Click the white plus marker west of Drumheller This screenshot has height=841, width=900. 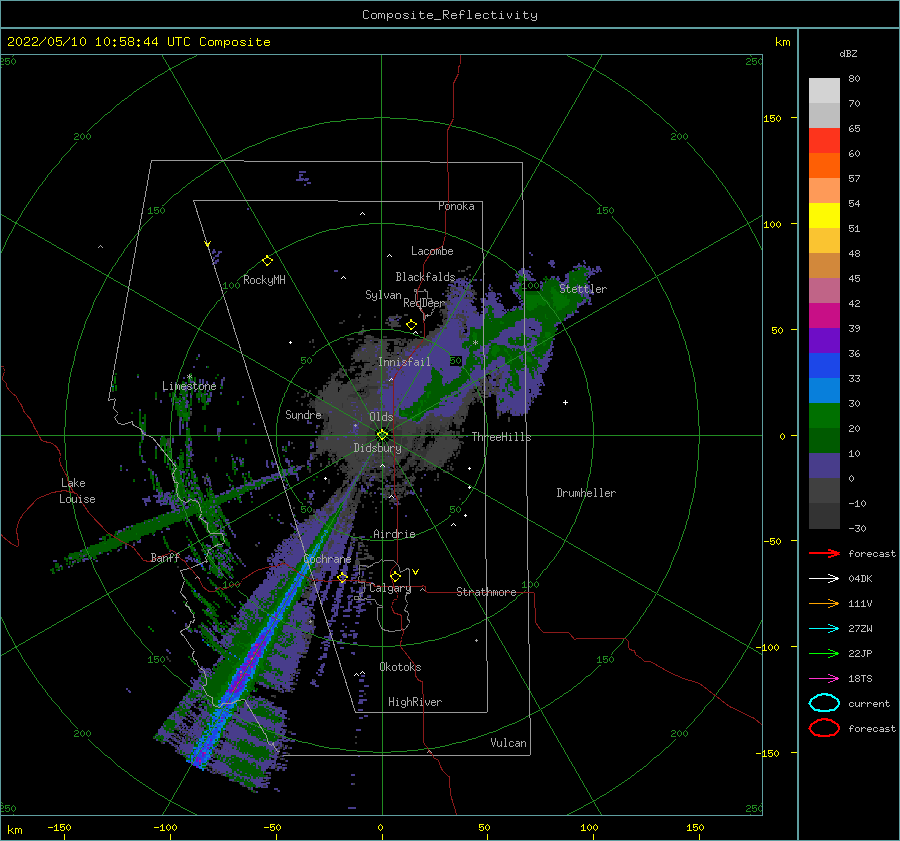pyautogui.click(x=565, y=402)
